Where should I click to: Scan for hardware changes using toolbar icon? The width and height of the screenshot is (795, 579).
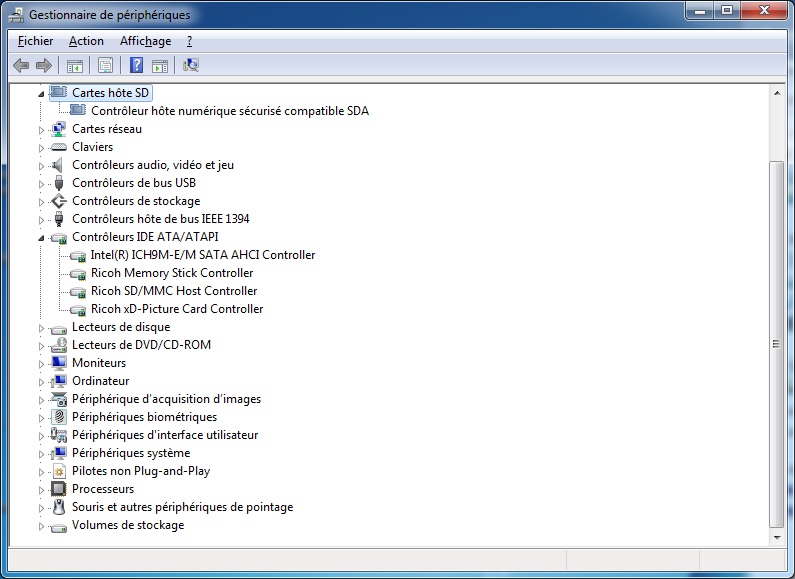[x=191, y=66]
